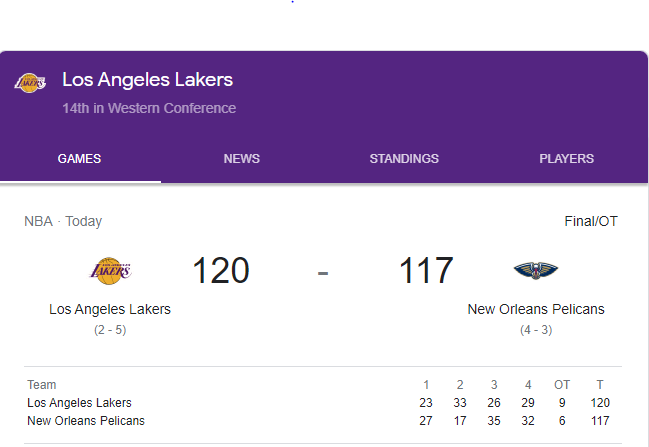Click Los Angeles Lakers row in table
This screenshot has width=649, height=447.
coord(79,403)
